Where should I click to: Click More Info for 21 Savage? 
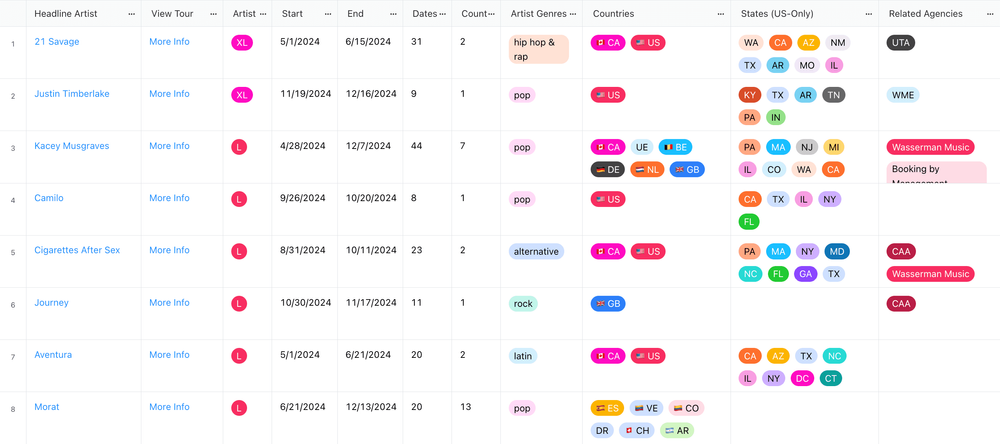169,41
